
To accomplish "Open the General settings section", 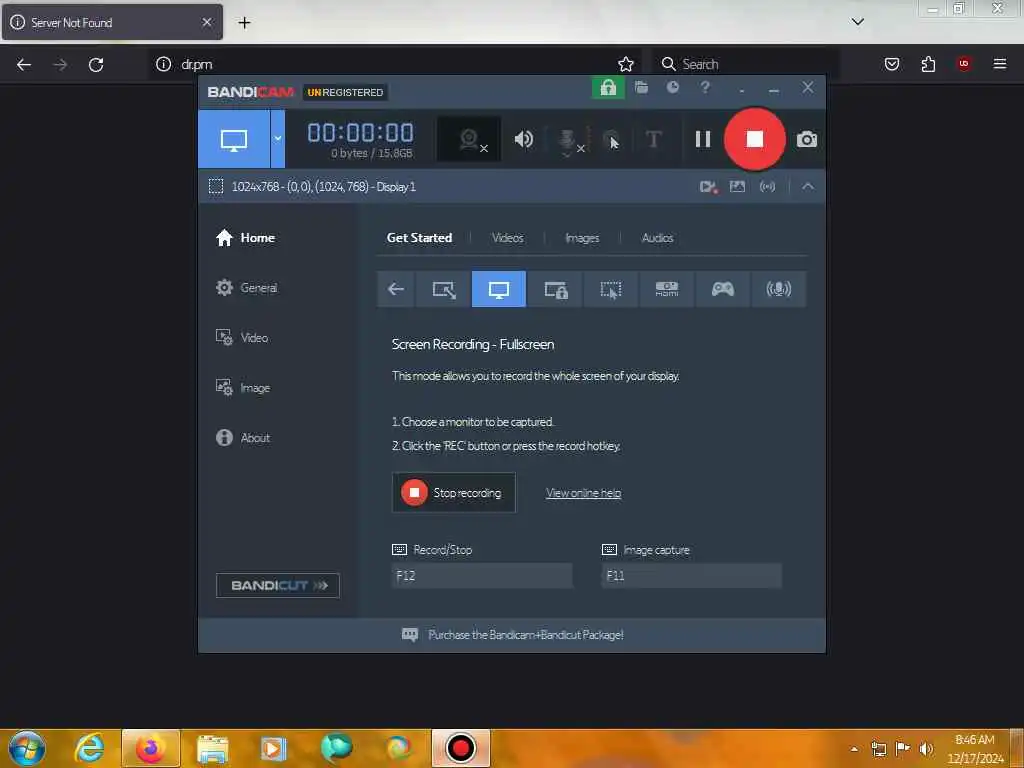I will [247, 287].
